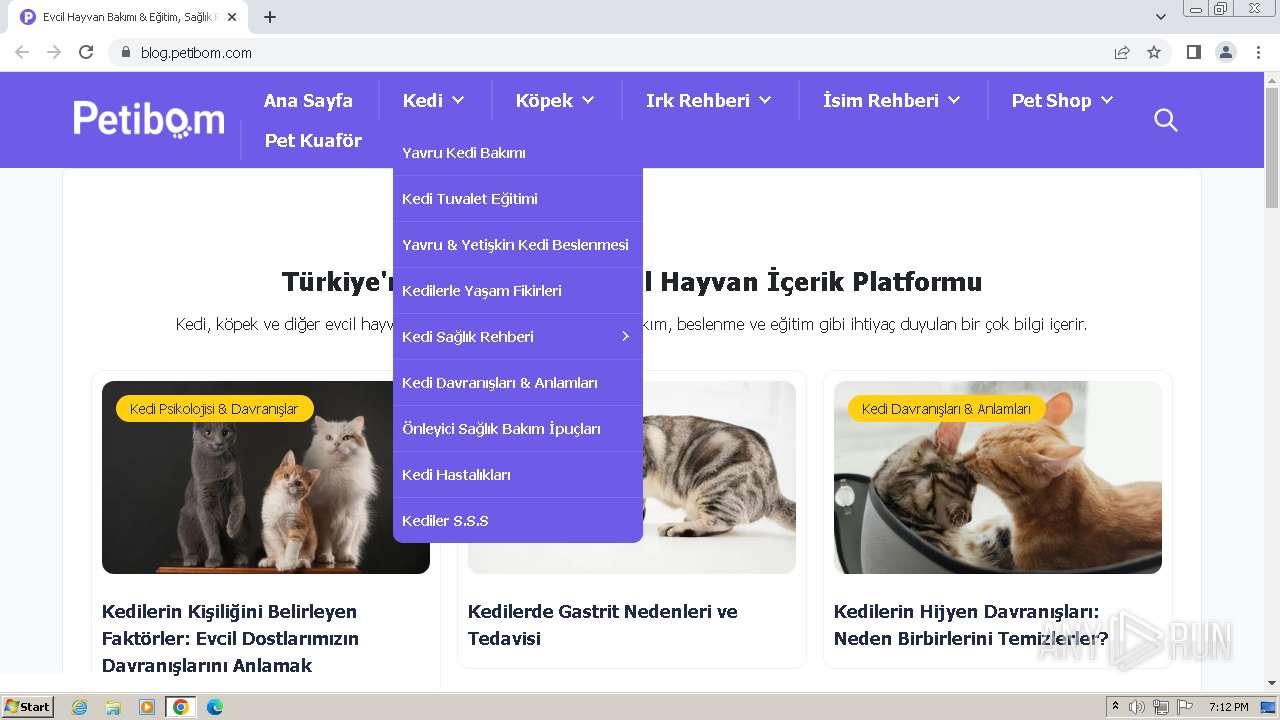Open the Action Center flag icon

1185,707
